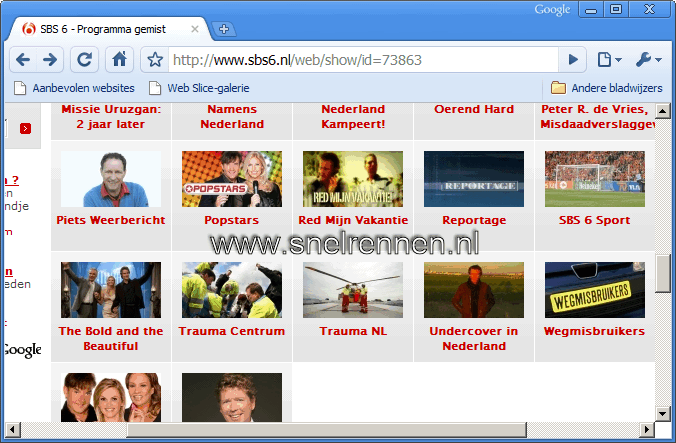Click the vertical scrollbar up arrow
The width and height of the screenshot is (676, 443).
pos(663,111)
